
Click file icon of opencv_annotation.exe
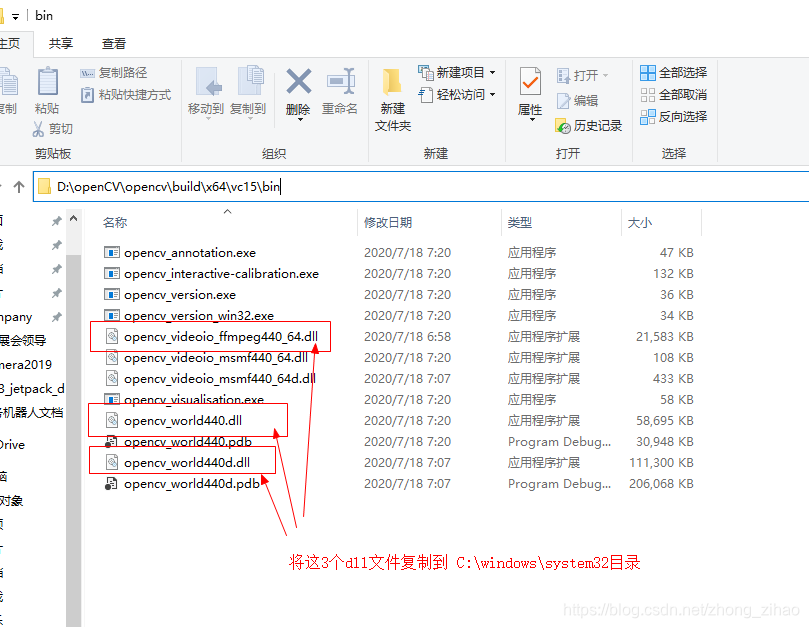(x=111, y=252)
